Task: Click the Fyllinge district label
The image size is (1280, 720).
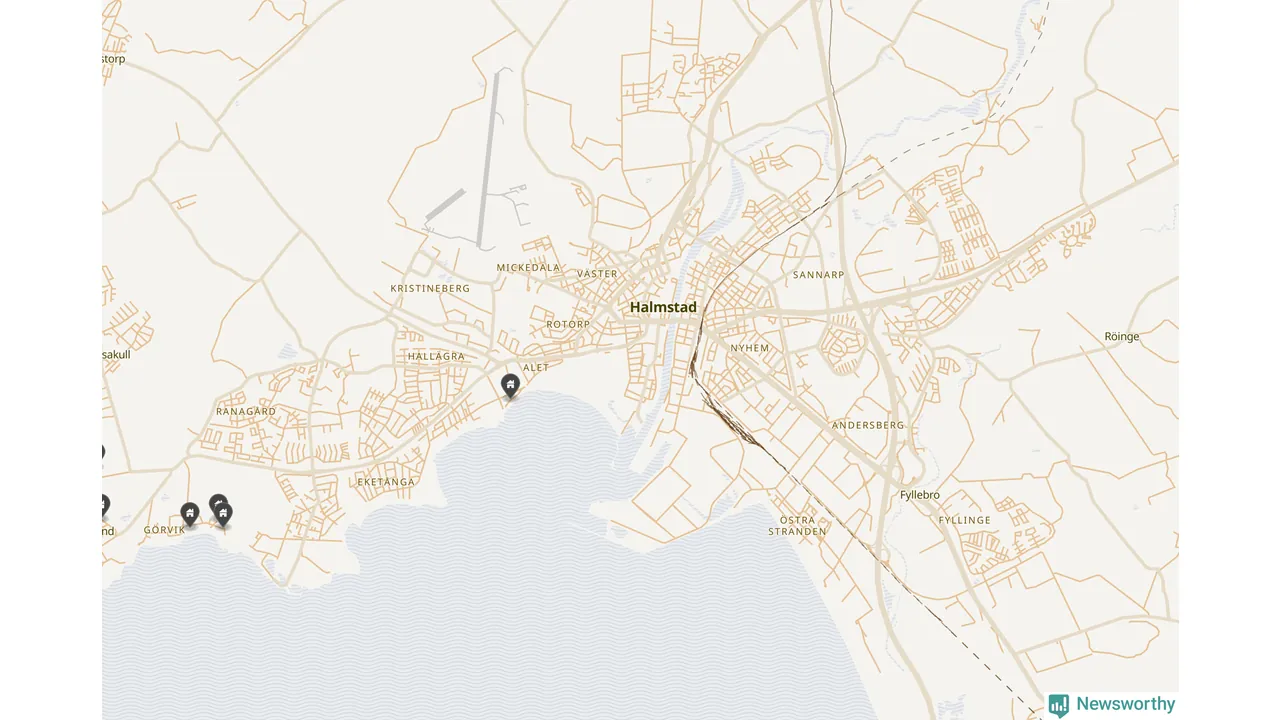Action: point(965,520)
